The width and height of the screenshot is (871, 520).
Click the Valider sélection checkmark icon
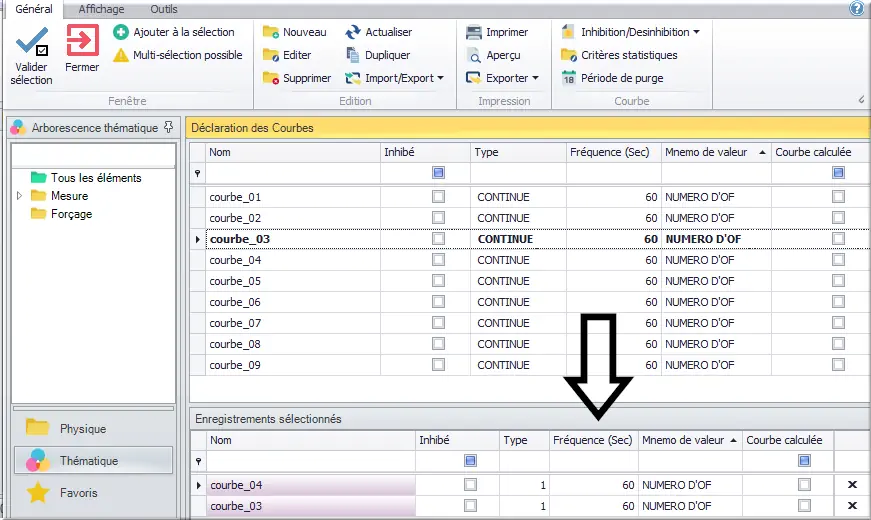pos(32,41)
